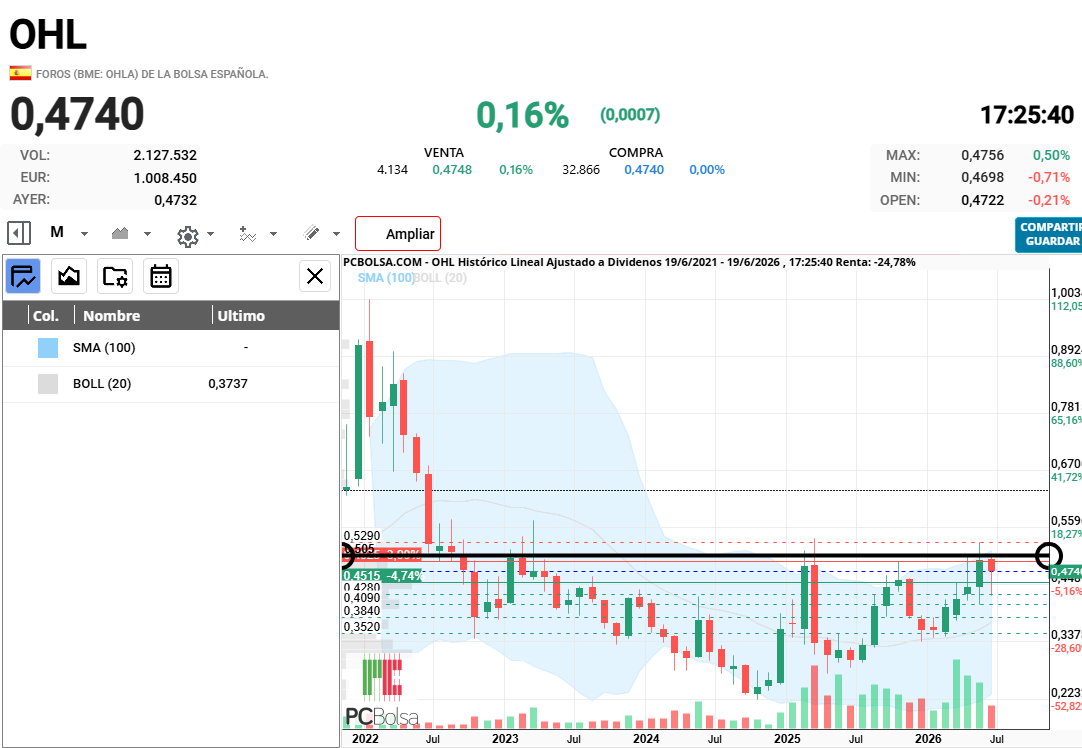The height and width of the screenshot is (748, 1082).
Task: Click the 2023 label on time axis
Action: click(x=505, y=738)
